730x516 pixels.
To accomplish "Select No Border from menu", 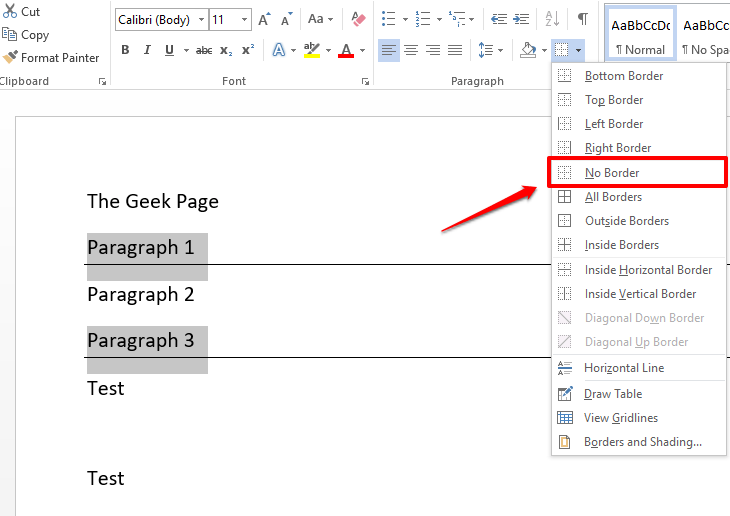I will click(x=611, y=172).
